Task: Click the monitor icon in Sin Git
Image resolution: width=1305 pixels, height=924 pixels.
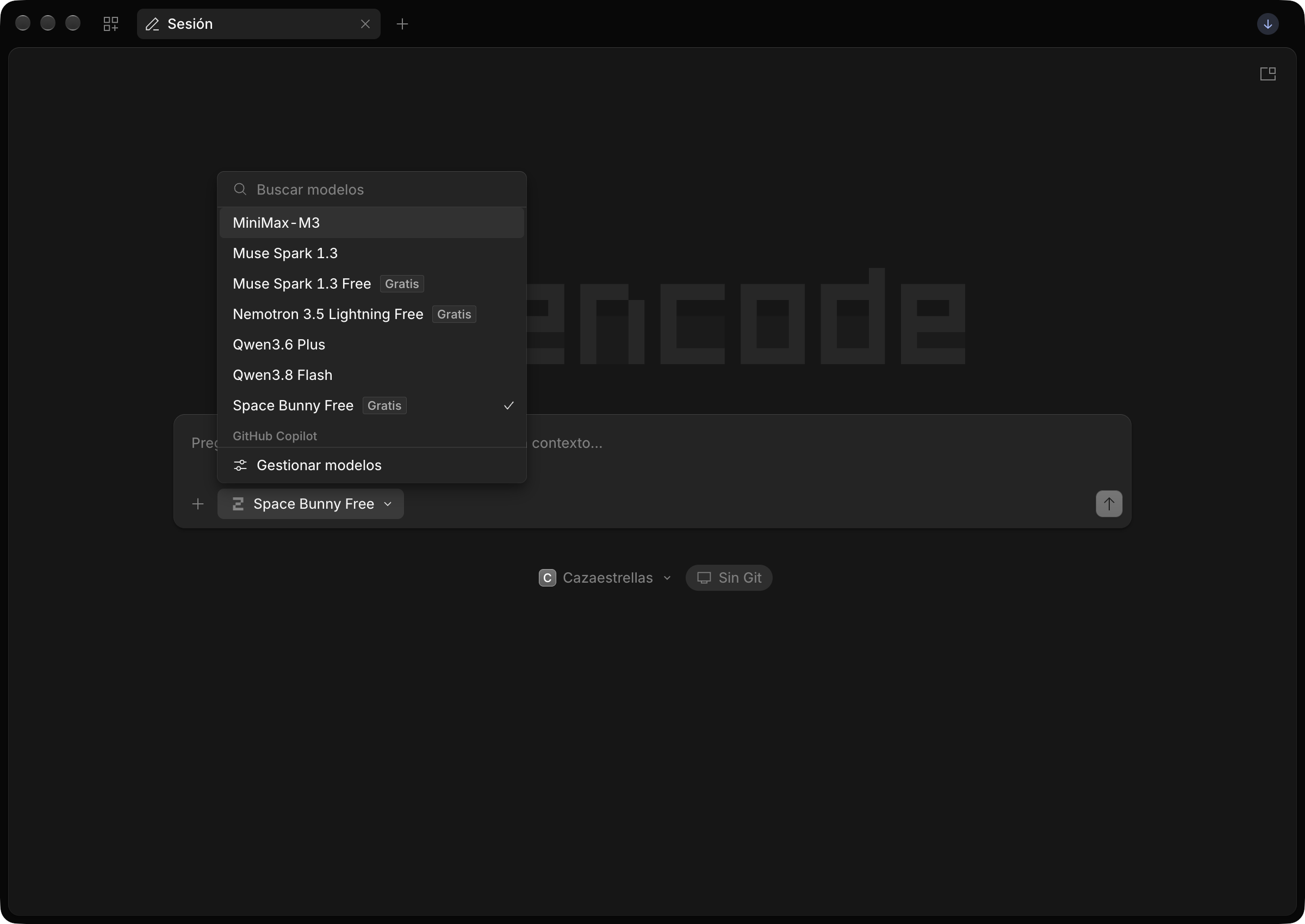Action: coord(704,578)
